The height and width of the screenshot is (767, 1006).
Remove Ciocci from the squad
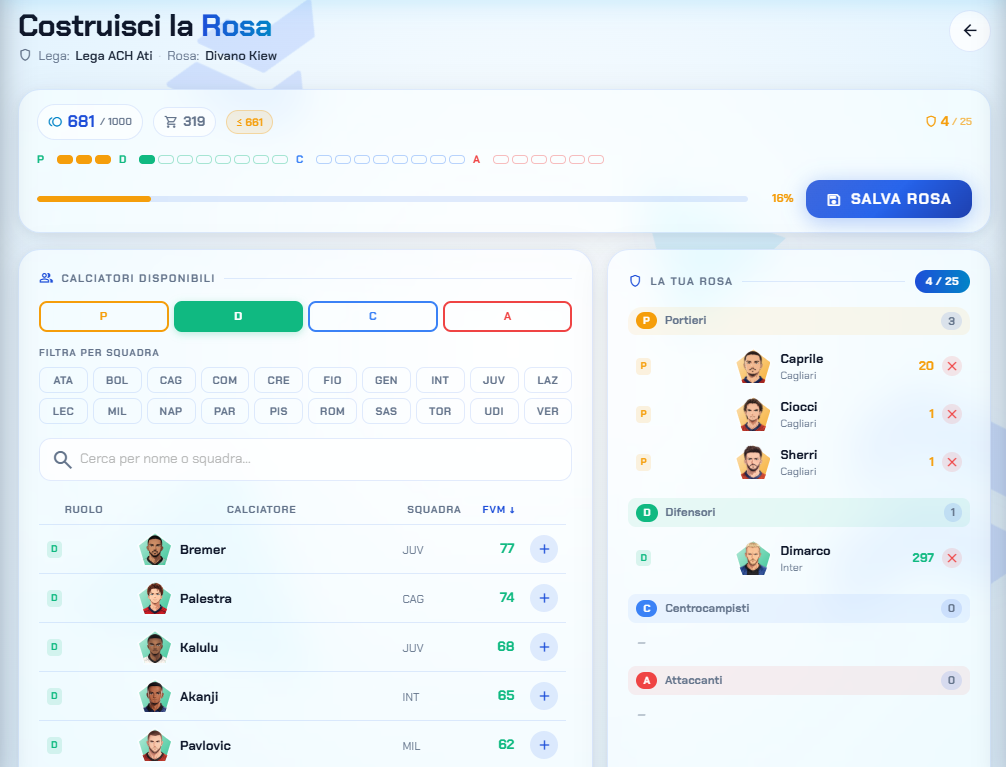click(x=951, y=414)
